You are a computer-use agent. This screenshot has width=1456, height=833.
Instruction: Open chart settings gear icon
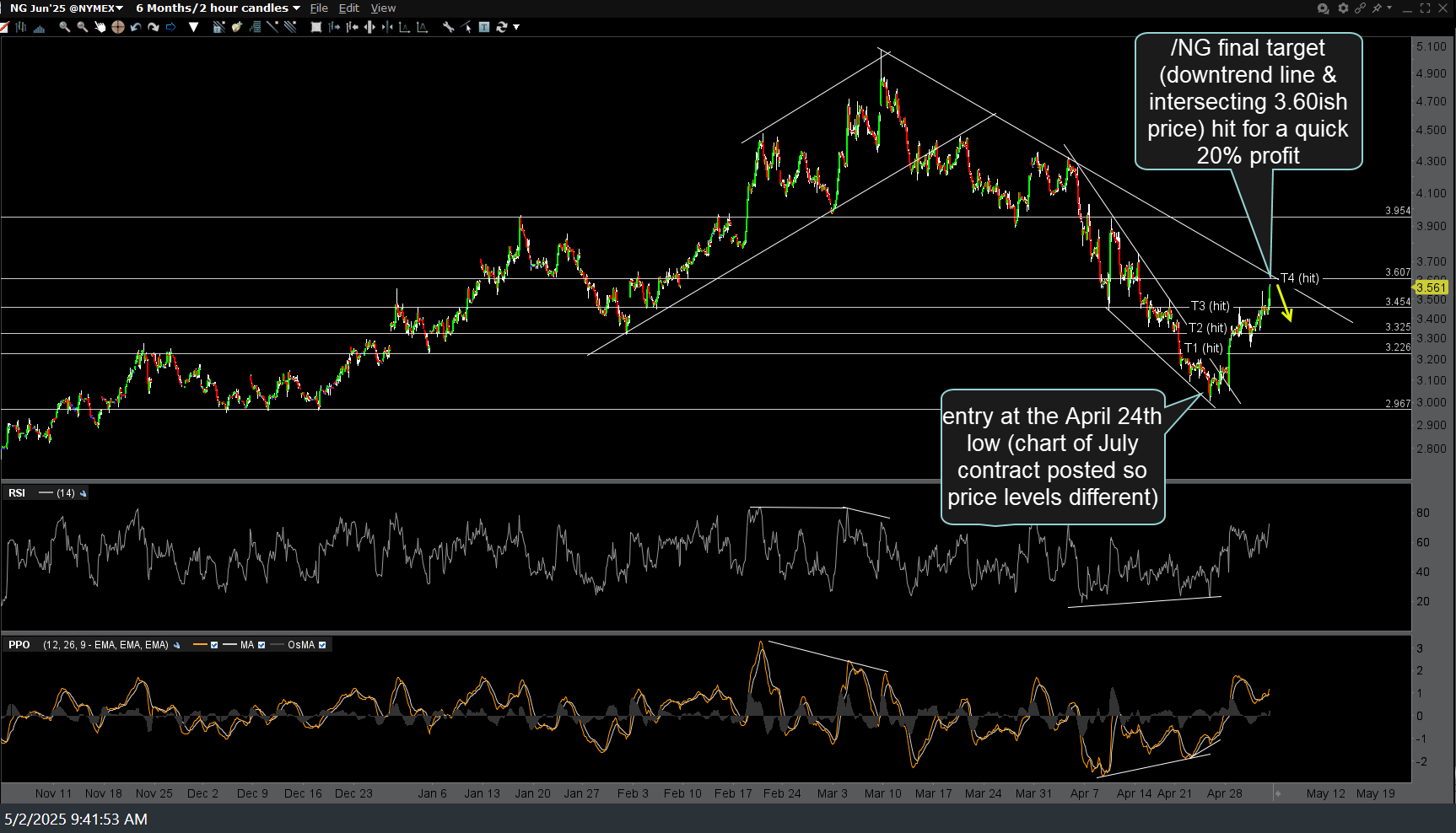tap(1343, 8)
